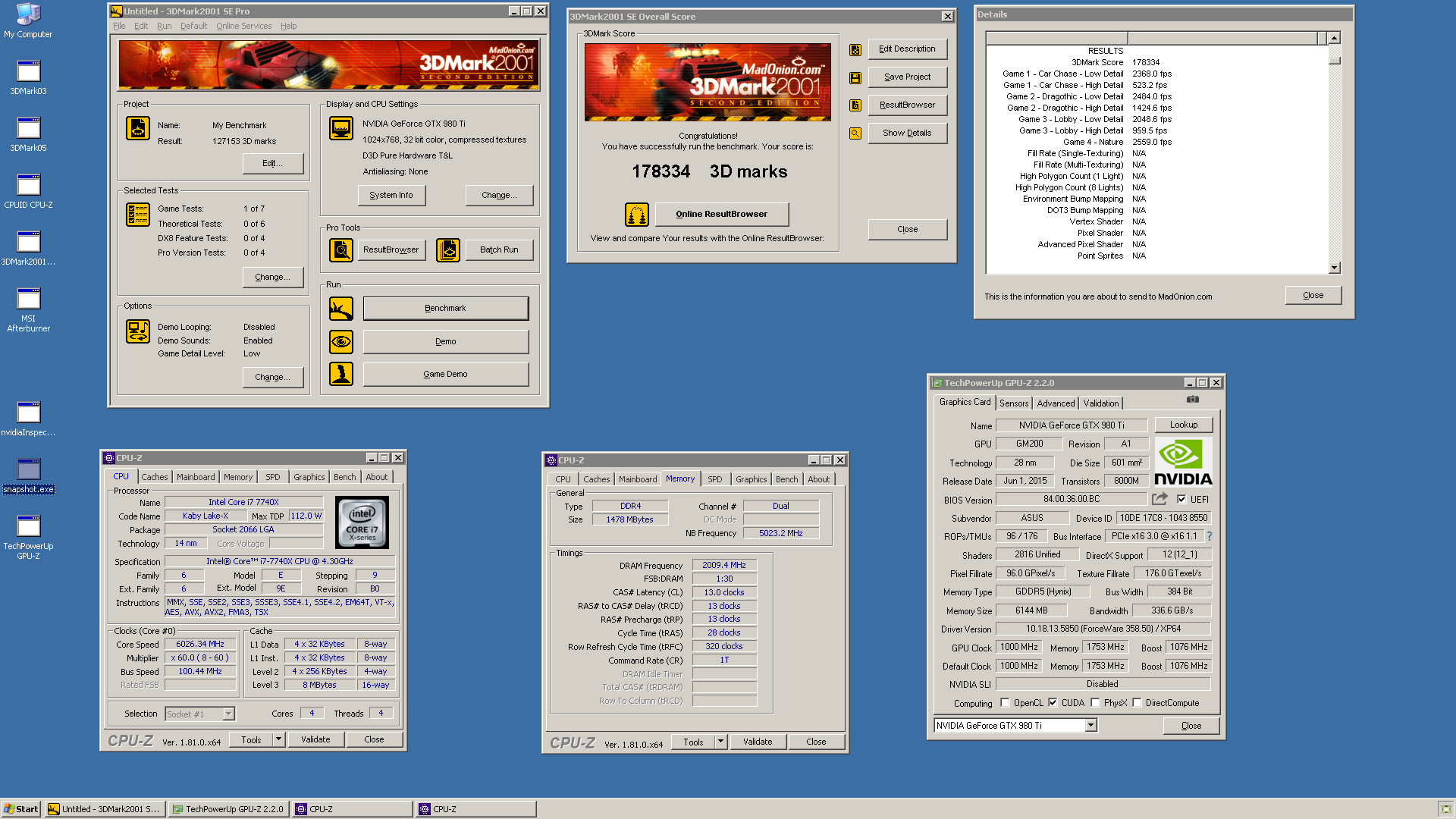Click the ResultBrowser icon in the score window
The height and width of the screenshot is (819, 1456).
click(x=855, y=105)
